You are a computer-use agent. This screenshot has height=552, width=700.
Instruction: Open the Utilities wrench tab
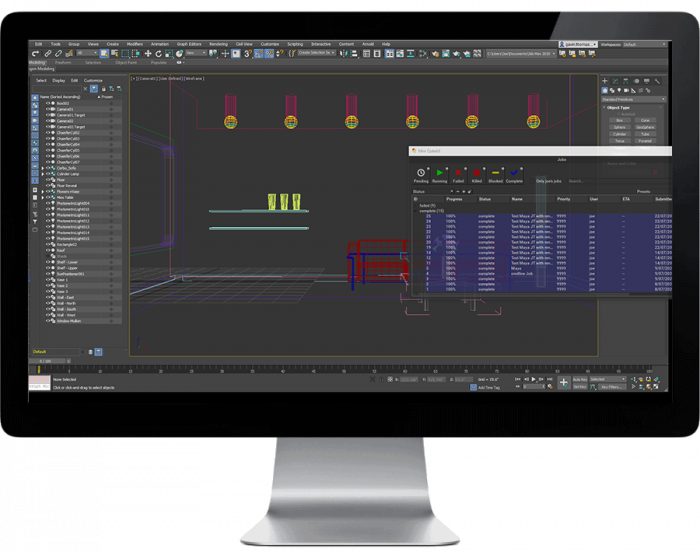(x=657, y=81)
